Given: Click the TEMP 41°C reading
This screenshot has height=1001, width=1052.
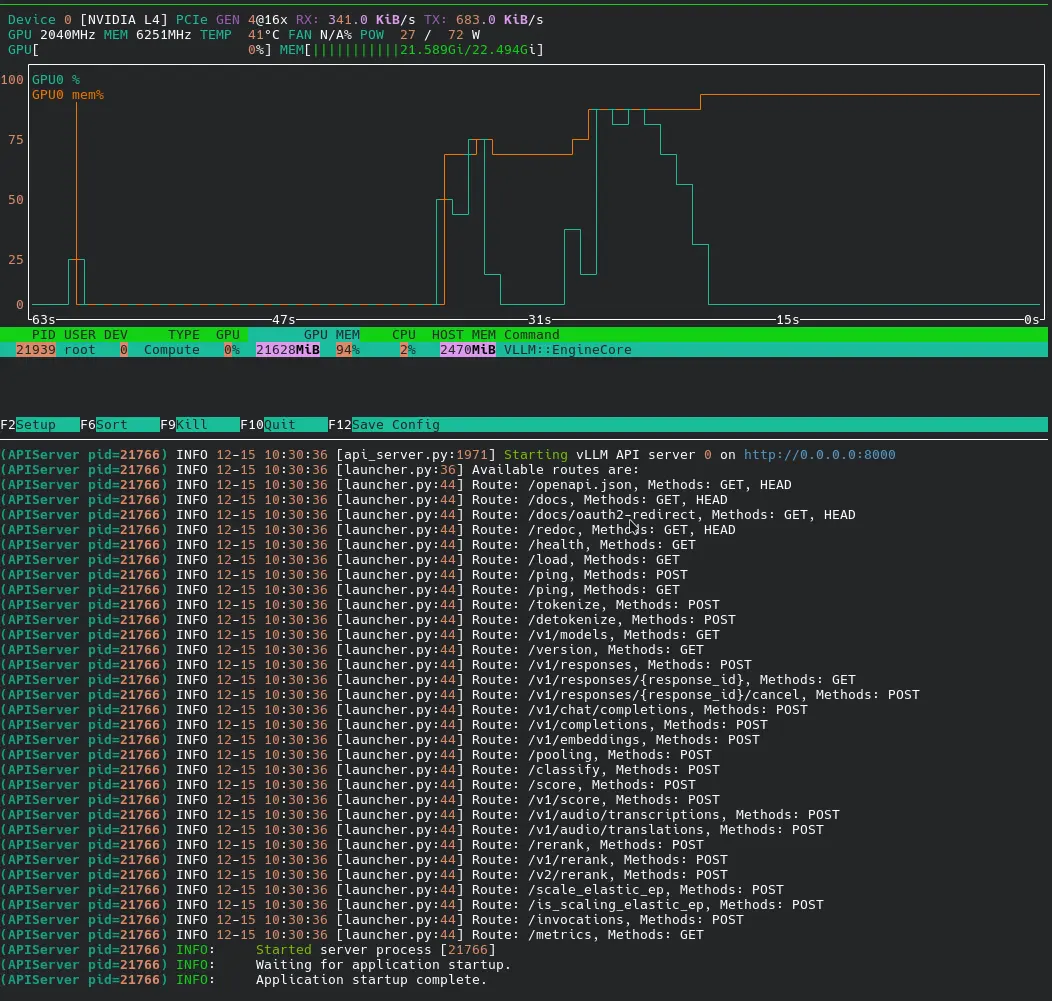Looking at the screenshot, I should click(240, 35).
